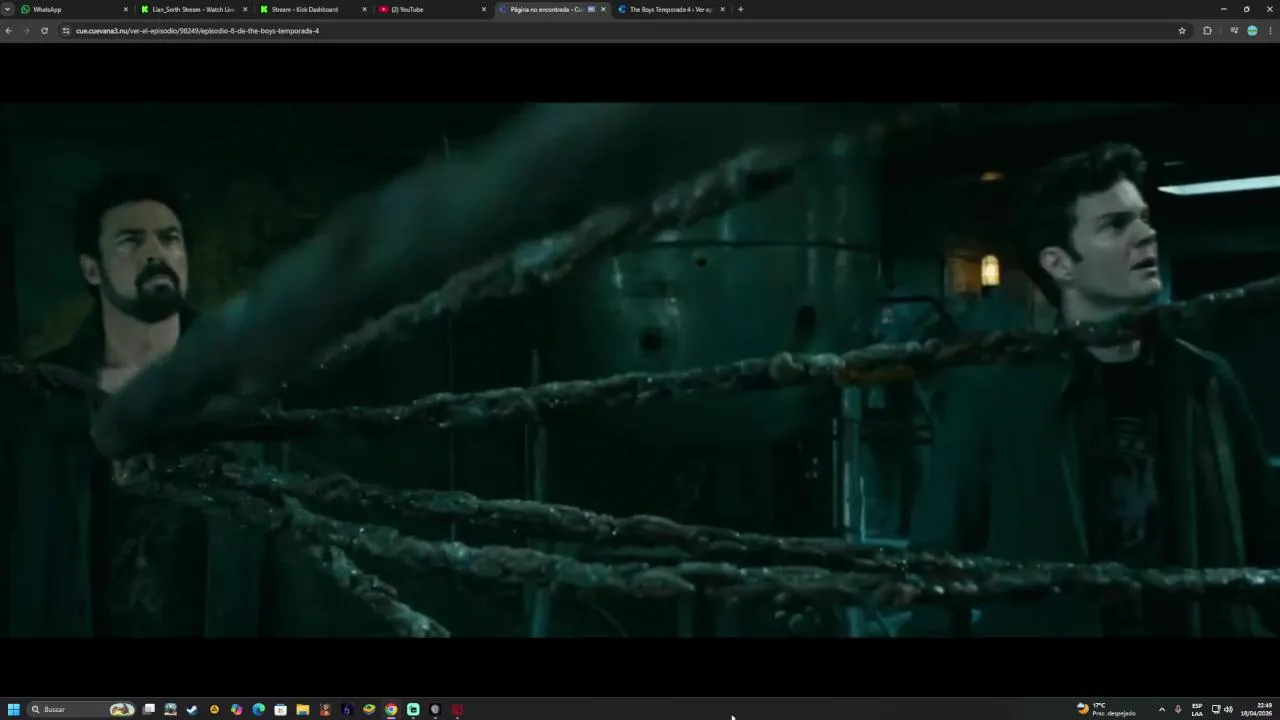Close The Boys Temporada 4 tab
The image size is (1280, 720).
pyautogui.click(x=722, y=9)
